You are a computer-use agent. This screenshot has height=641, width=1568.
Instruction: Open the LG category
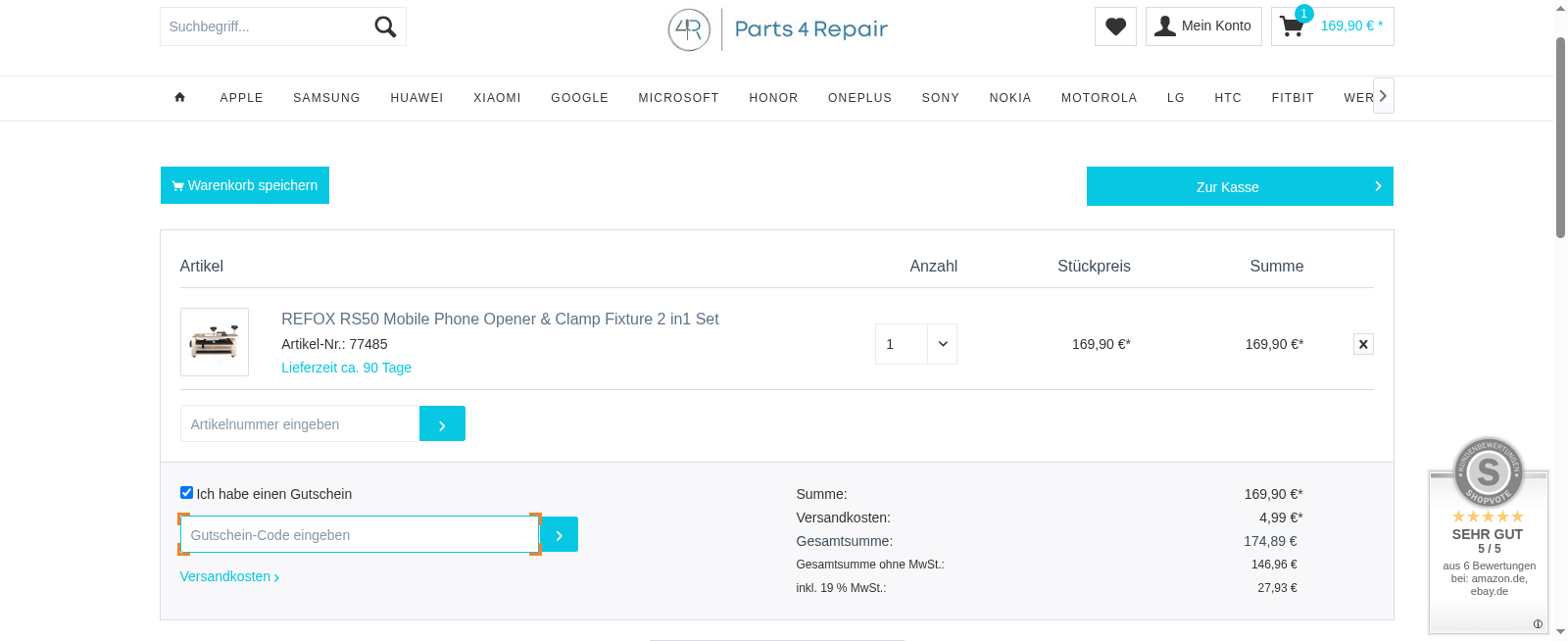(x=1175, y=98)
